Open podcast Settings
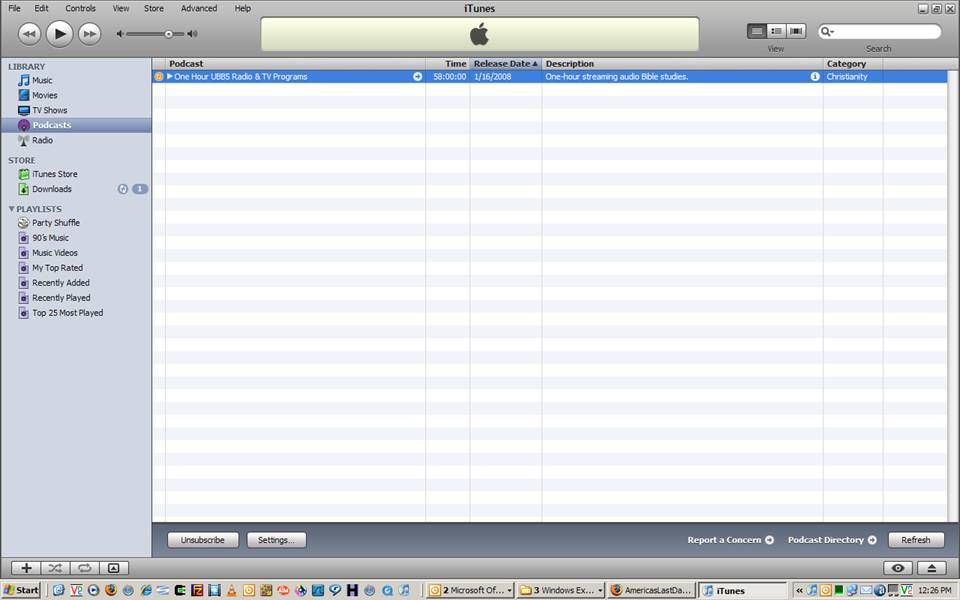This screenshot has width=960, height=600. (x=276, y=540)
